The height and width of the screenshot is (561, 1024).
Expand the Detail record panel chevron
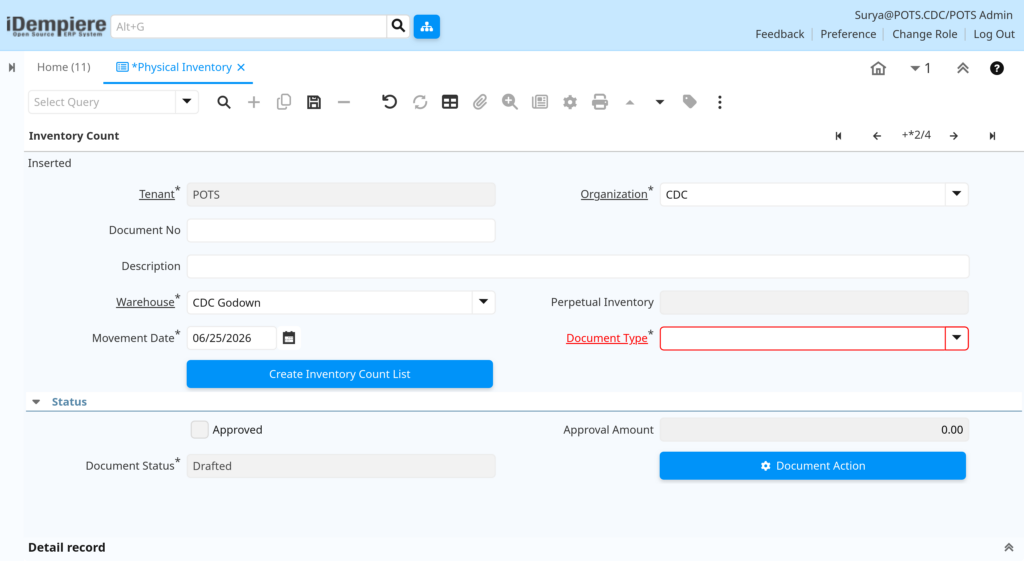pos(1008,547)
